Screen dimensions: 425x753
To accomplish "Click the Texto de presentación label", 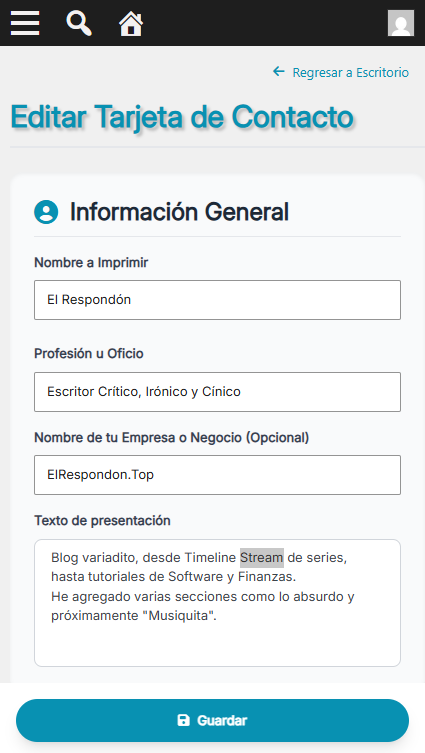I will tap(102, 521).
